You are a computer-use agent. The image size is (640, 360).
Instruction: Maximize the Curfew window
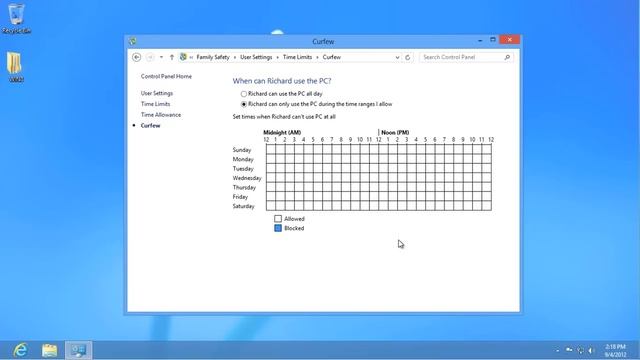pos(493,40)
